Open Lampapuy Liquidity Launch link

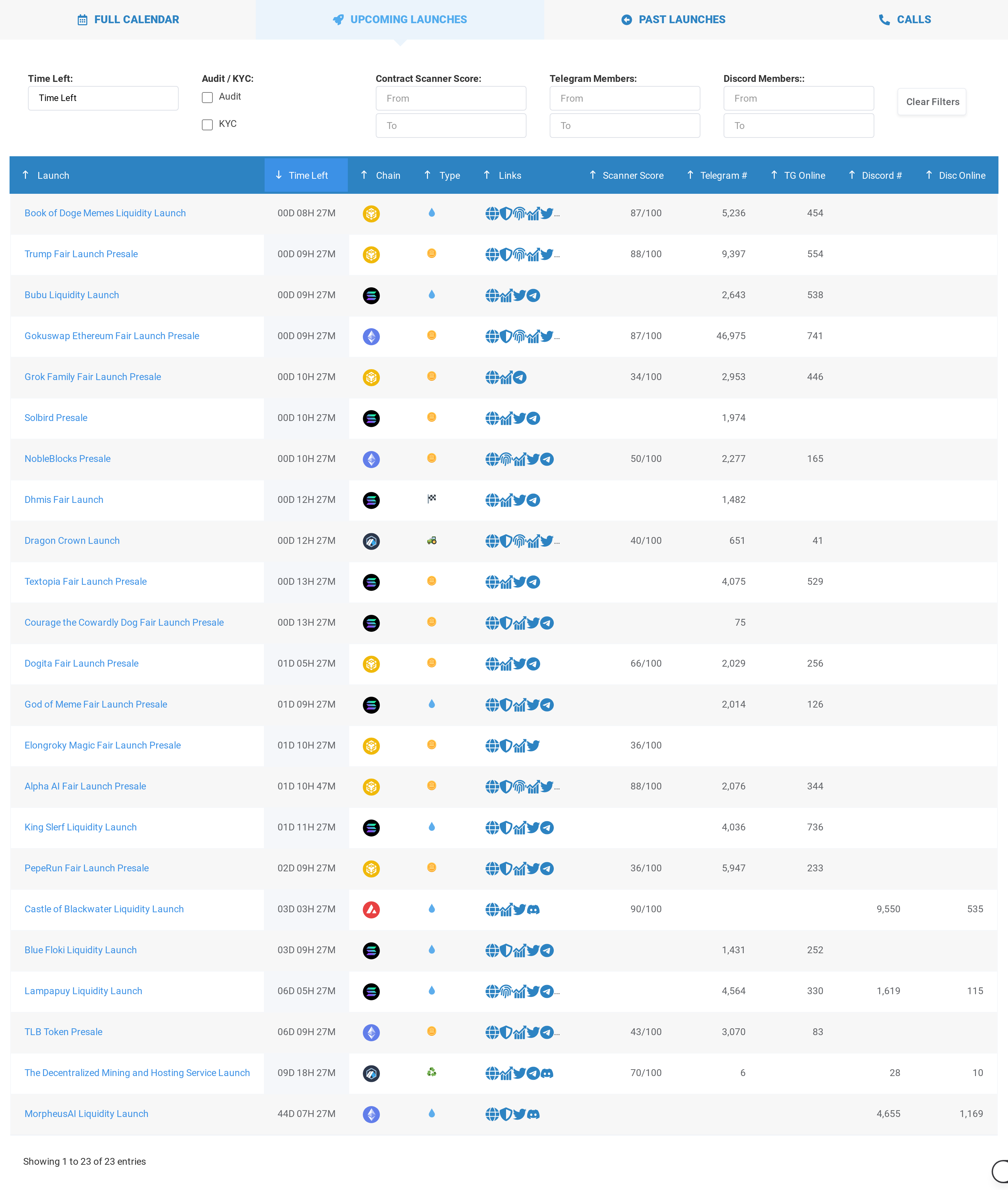pyautogui.click(x=84, y=991)
